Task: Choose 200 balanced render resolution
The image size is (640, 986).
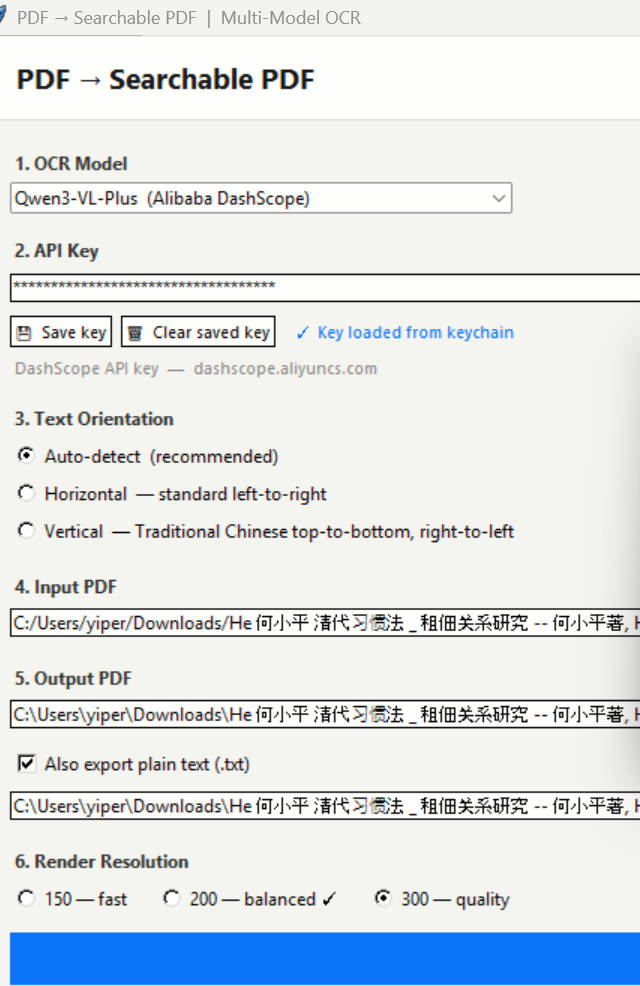Action: 172,898
